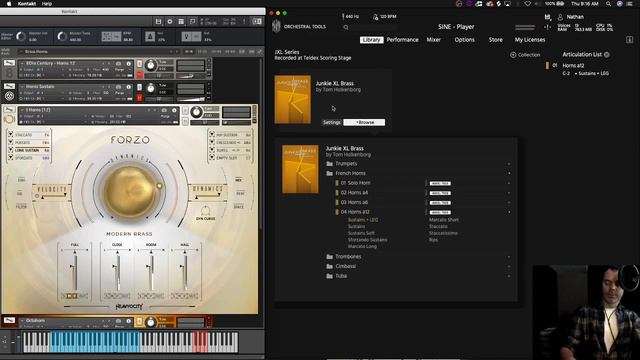The height and width of the screenshot is (360, 640).
Task: Open the Kontakt save menu disk icon
Action: (158, 21)
